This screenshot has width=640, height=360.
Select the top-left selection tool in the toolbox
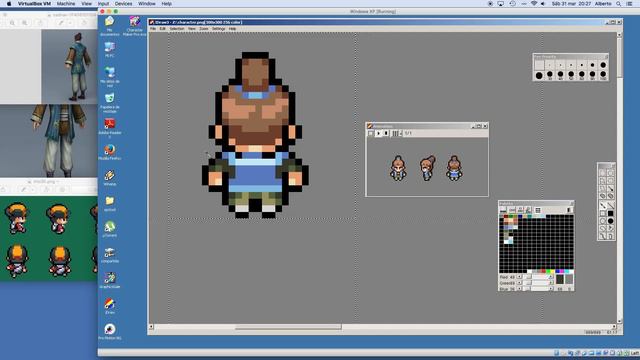point(602,173)
